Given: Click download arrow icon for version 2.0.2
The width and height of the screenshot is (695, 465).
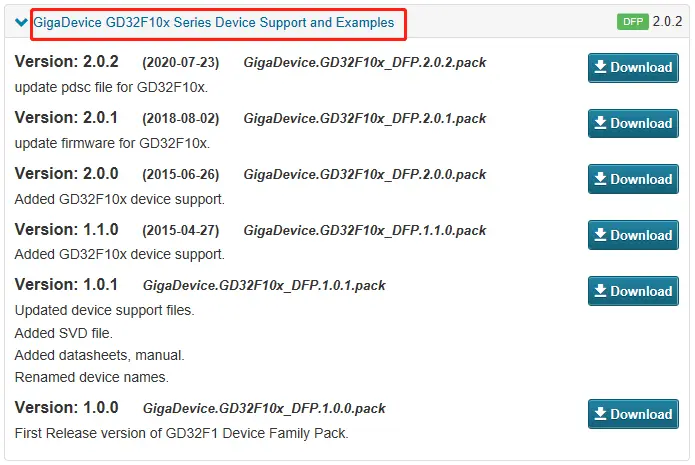Looking at the screenshot, I should pyautogui.click(x=601, y=67).
